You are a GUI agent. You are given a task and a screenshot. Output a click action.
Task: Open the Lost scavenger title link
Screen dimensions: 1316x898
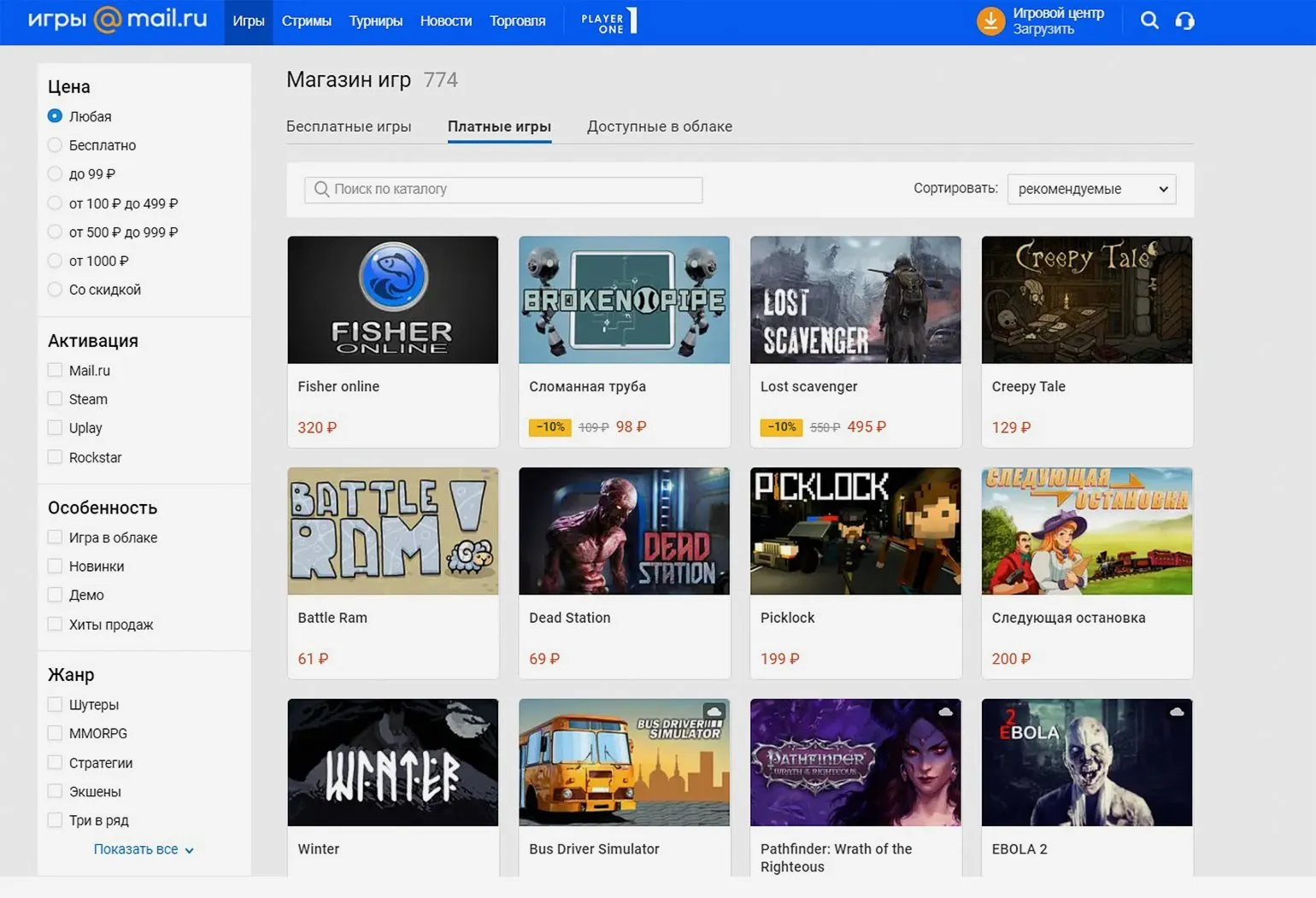coord(808,386)
